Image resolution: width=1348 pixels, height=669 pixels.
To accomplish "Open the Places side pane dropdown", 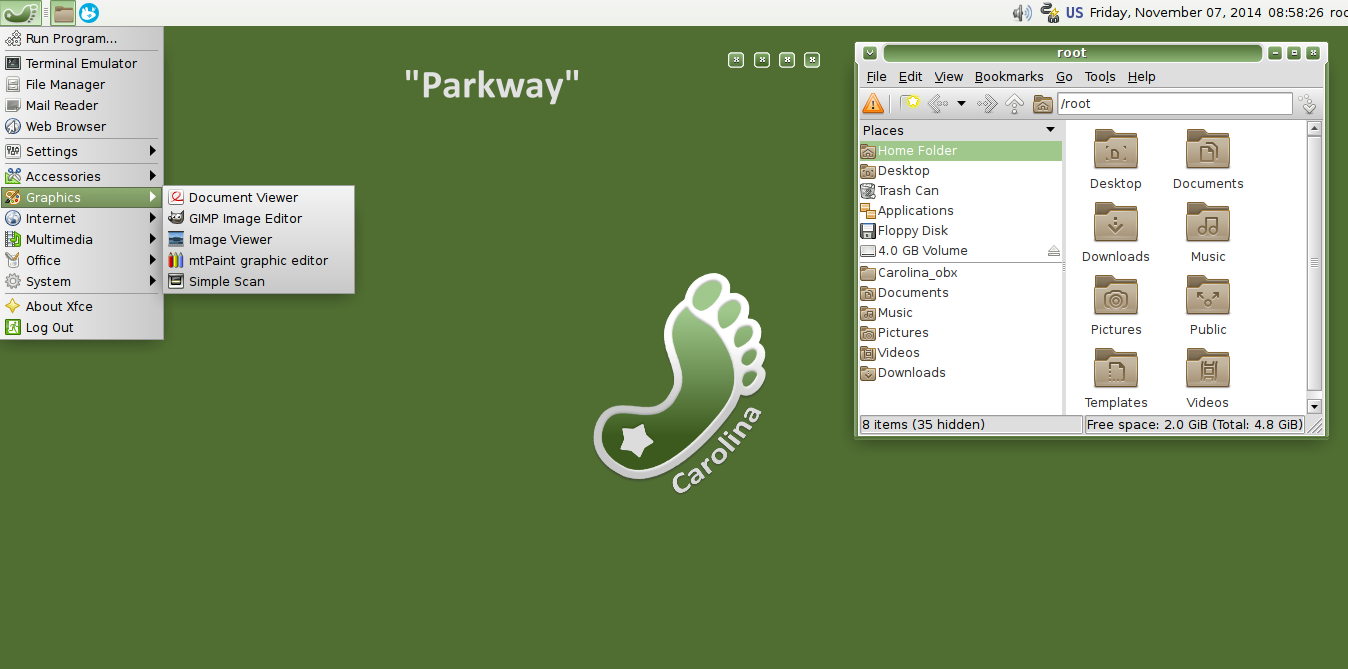I will tap(1050, 130).
